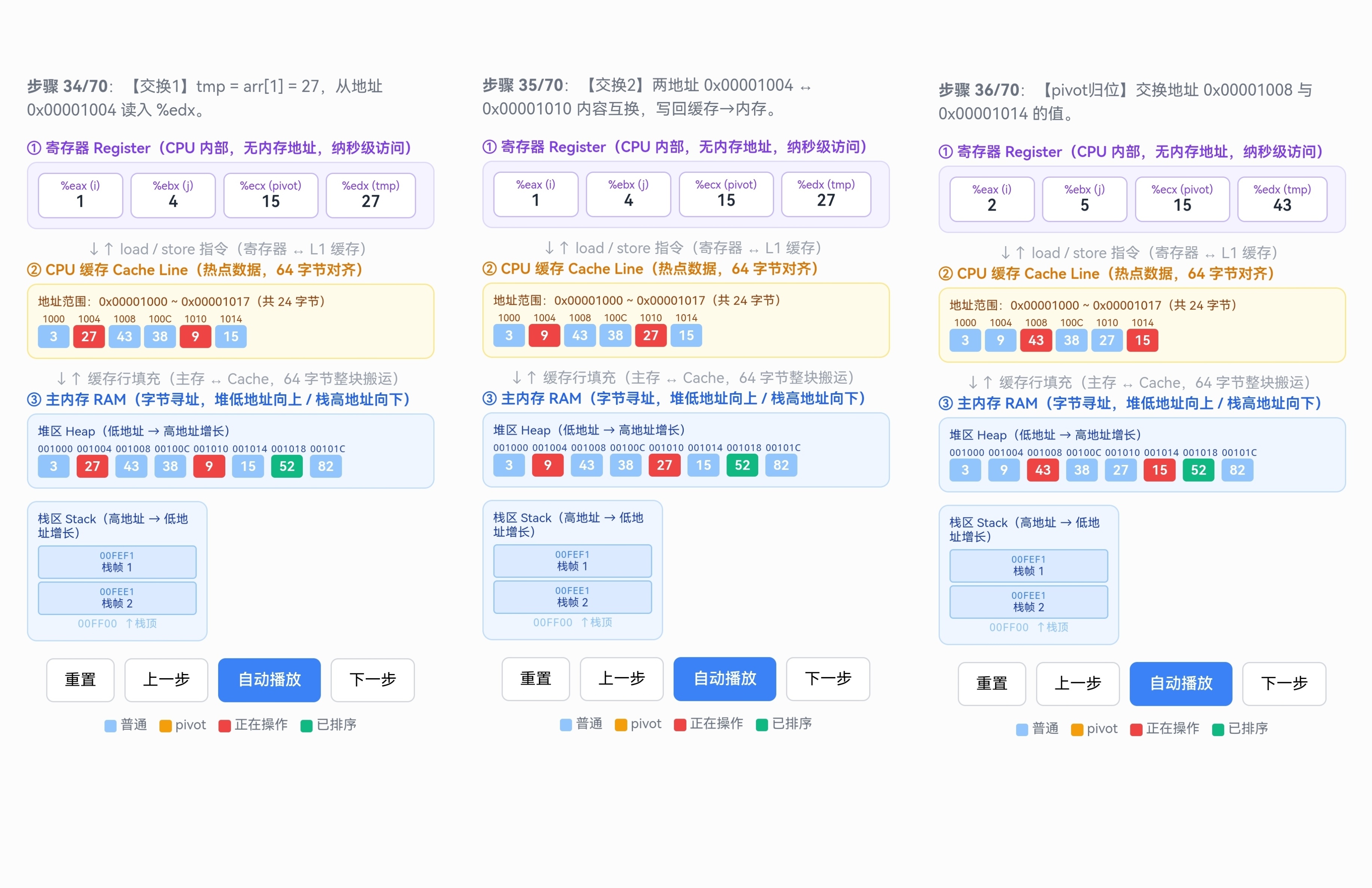Select %edx (tmp) register showing 27 in step 34
Image resolution: width=1372 pixels, height=888 pixels.
pyautogui.click(x=371, y=195)
